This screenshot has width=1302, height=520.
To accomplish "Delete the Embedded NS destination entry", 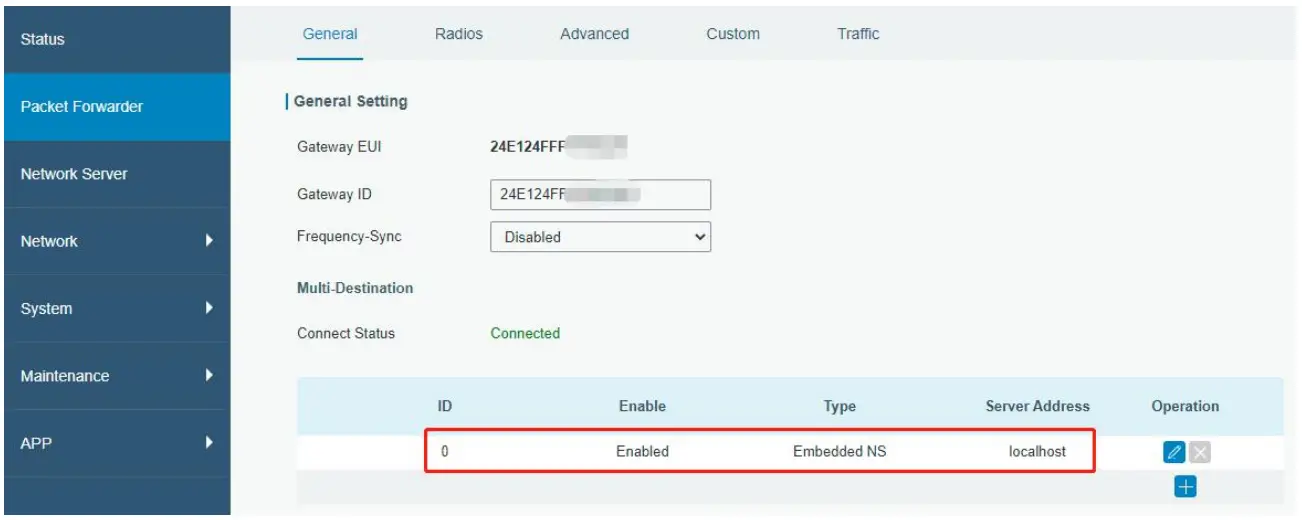I will [1200, 452].
